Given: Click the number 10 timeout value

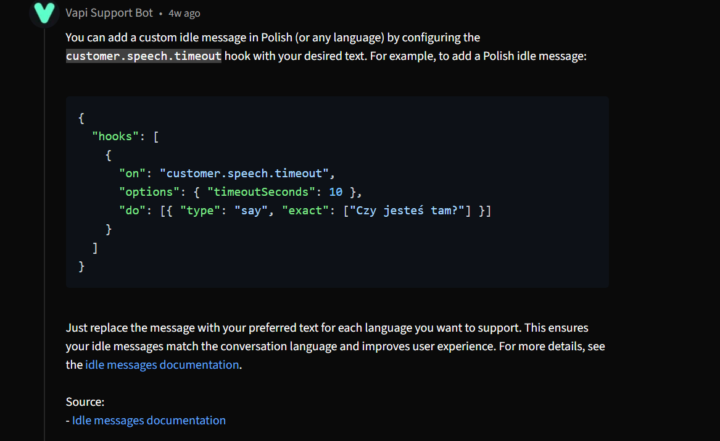Looking at the screenshot, I should click(335, 192).
